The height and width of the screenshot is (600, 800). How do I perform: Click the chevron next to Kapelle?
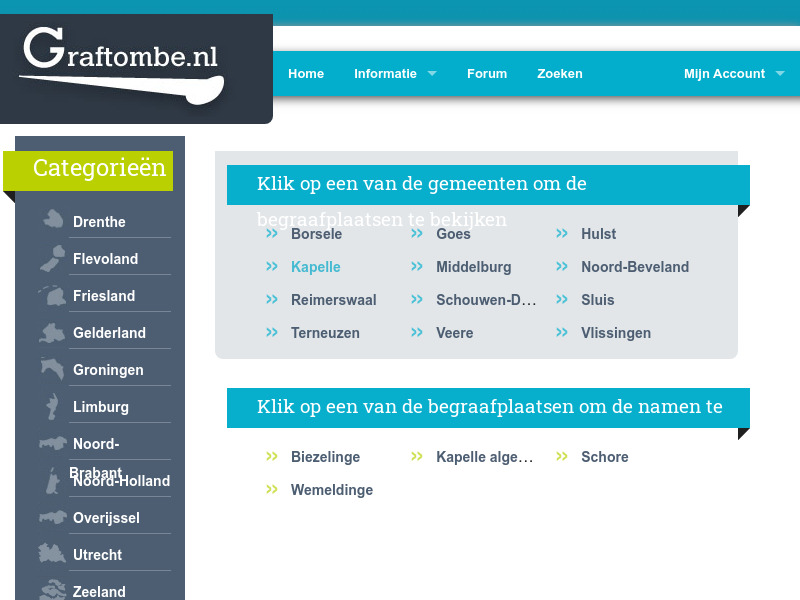pyautogui.click(x=271, y=267)
